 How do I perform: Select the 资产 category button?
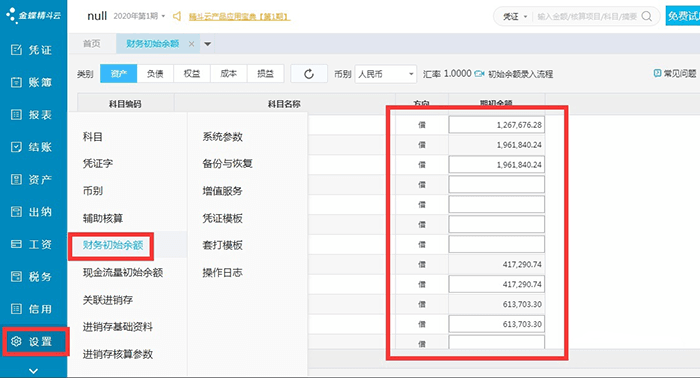118,74
